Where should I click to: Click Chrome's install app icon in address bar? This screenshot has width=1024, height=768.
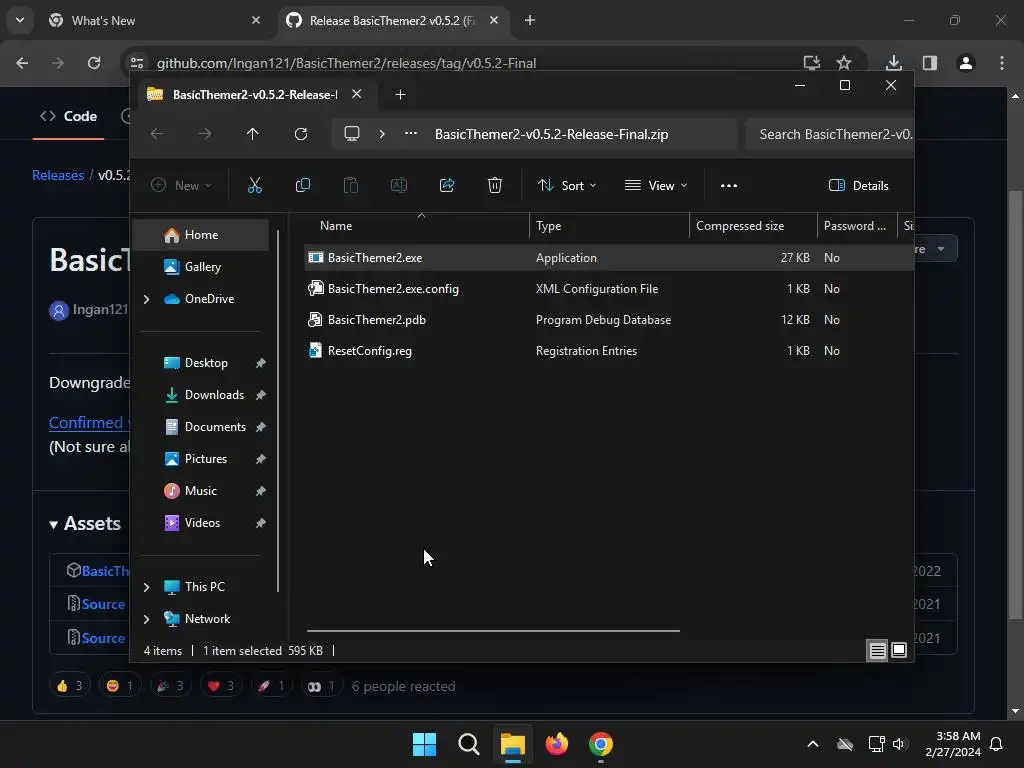pyautogui.click(x=811, y=63)
